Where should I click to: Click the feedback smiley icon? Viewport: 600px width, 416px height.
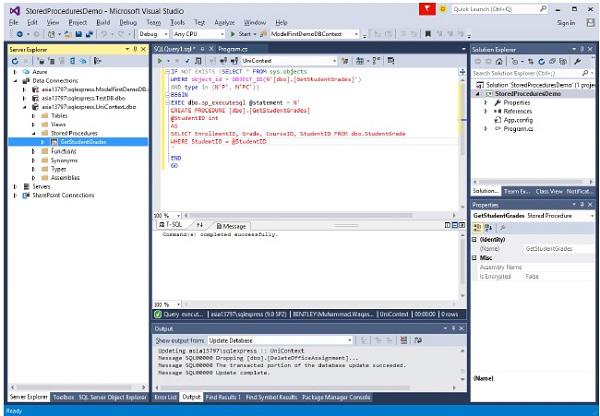[443, 9]
